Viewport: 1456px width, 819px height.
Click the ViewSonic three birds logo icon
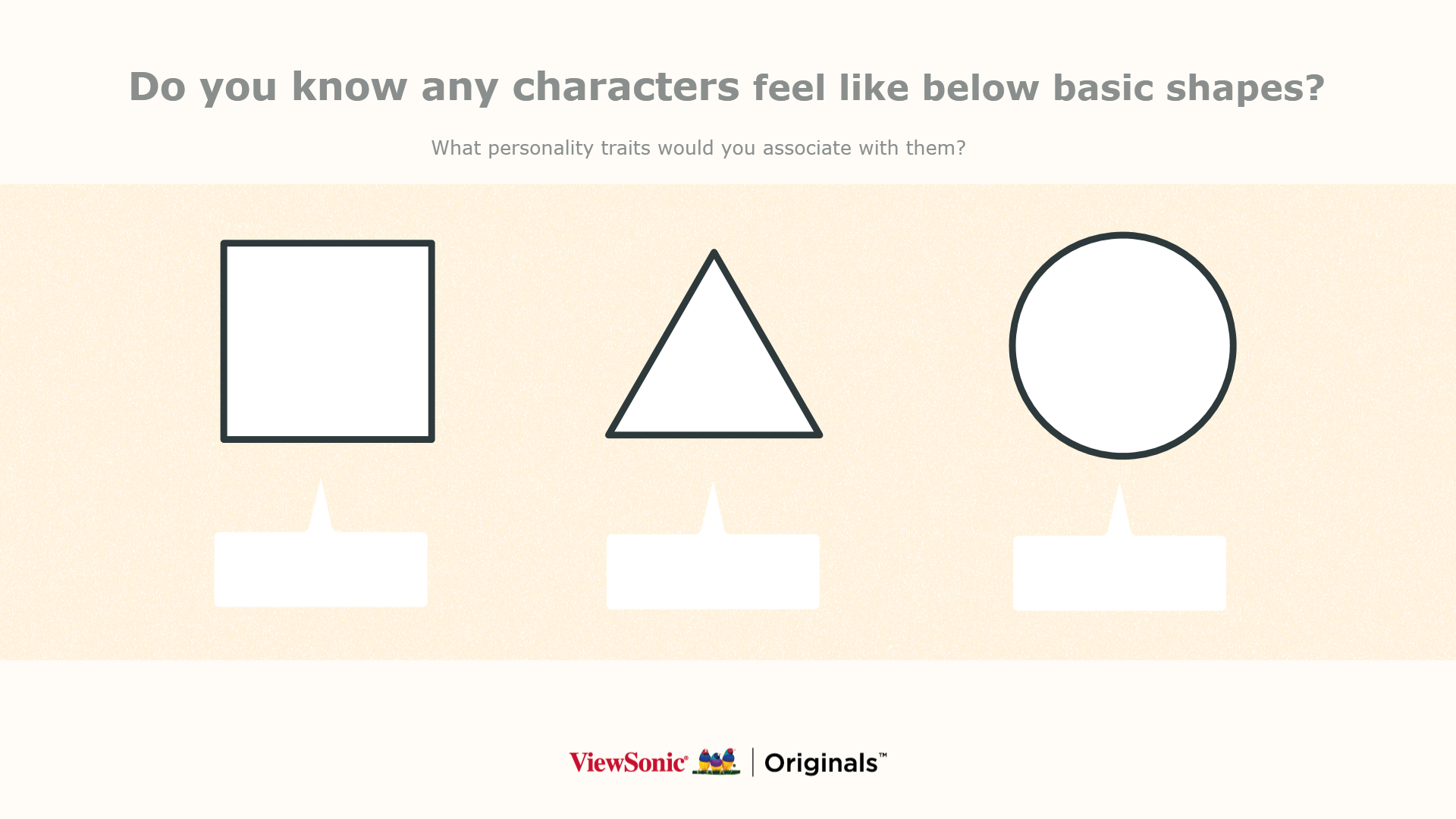[716, 761]
